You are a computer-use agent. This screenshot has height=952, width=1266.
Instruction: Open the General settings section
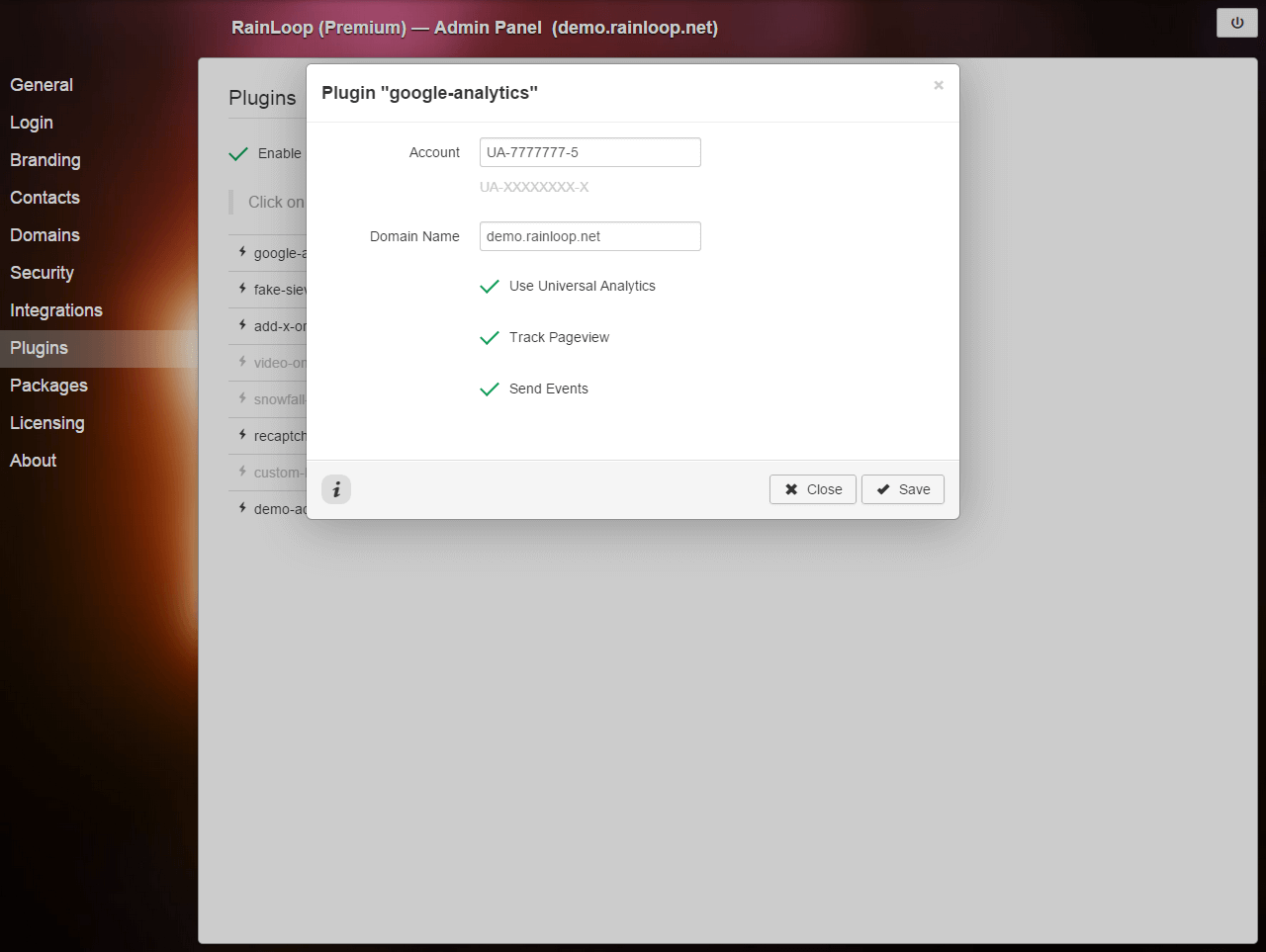(42, 85)
